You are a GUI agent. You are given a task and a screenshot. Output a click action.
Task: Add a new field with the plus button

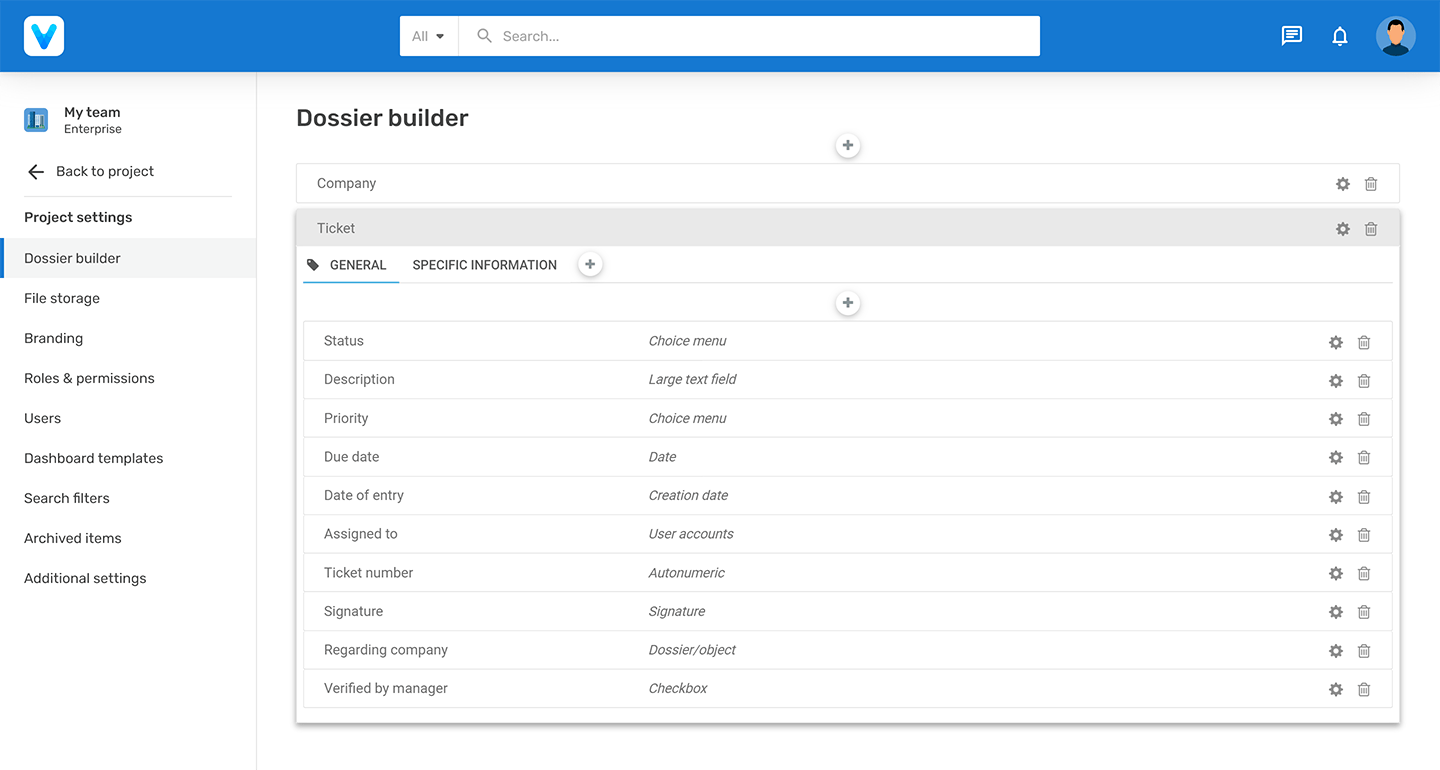[x=847, y=302]
